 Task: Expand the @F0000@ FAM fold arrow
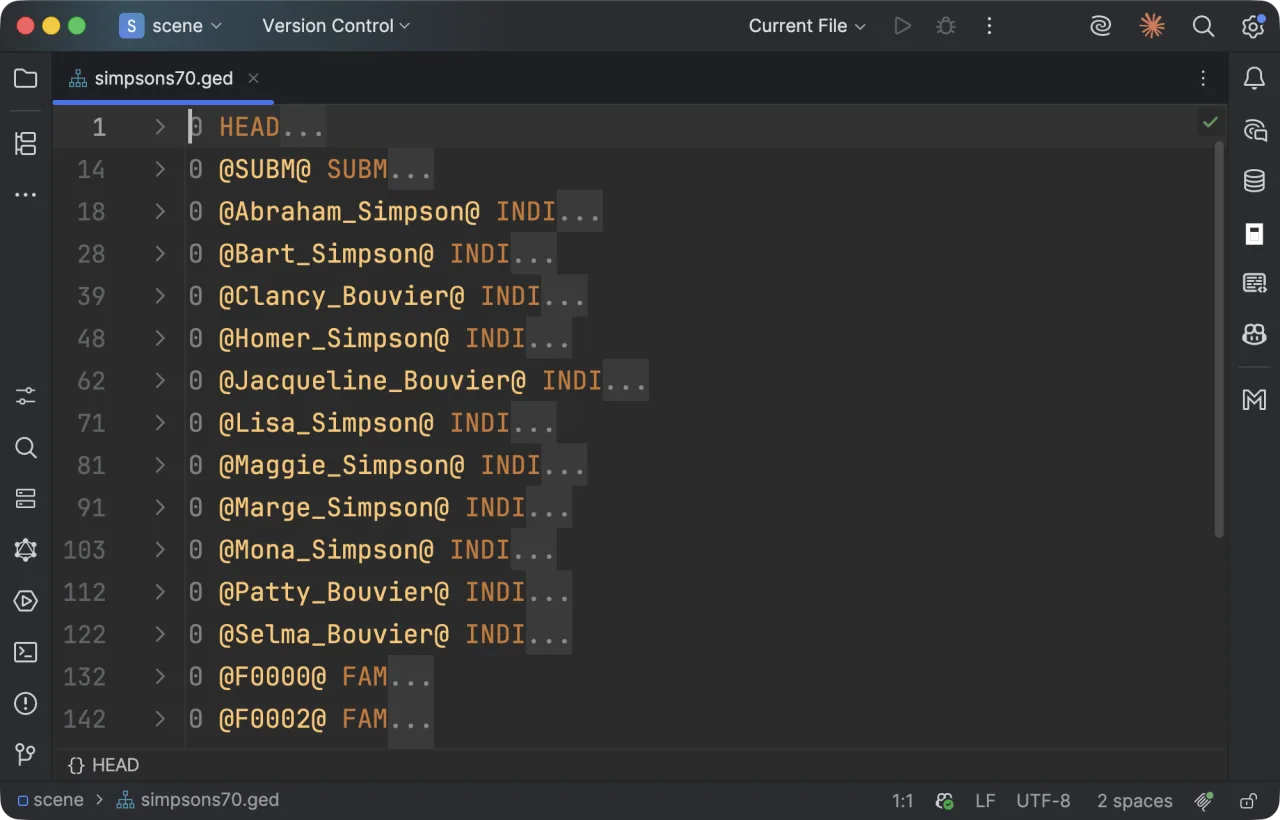(x=160, y=677)
